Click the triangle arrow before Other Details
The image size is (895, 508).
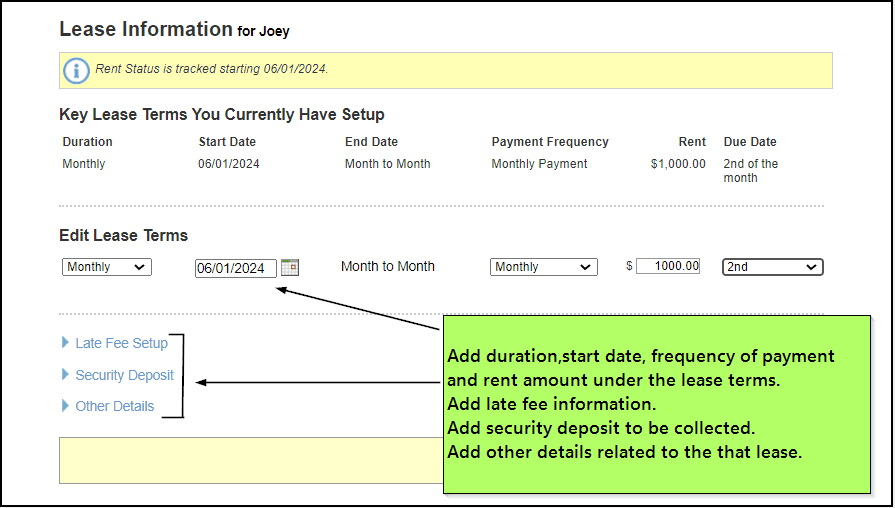tap(66, 406)
